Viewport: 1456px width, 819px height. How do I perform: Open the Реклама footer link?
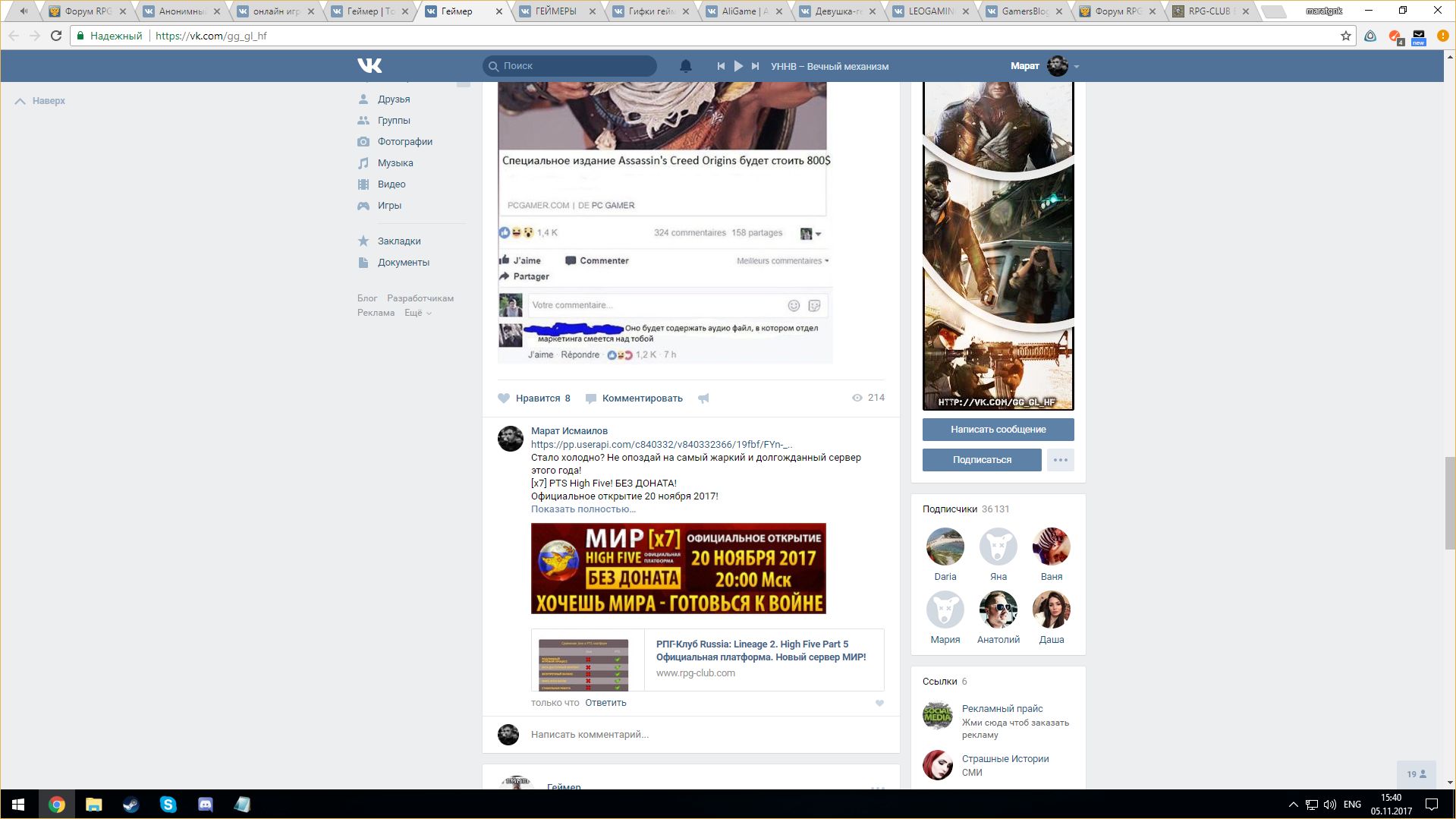pyautogui.click(x=376, y=313)
